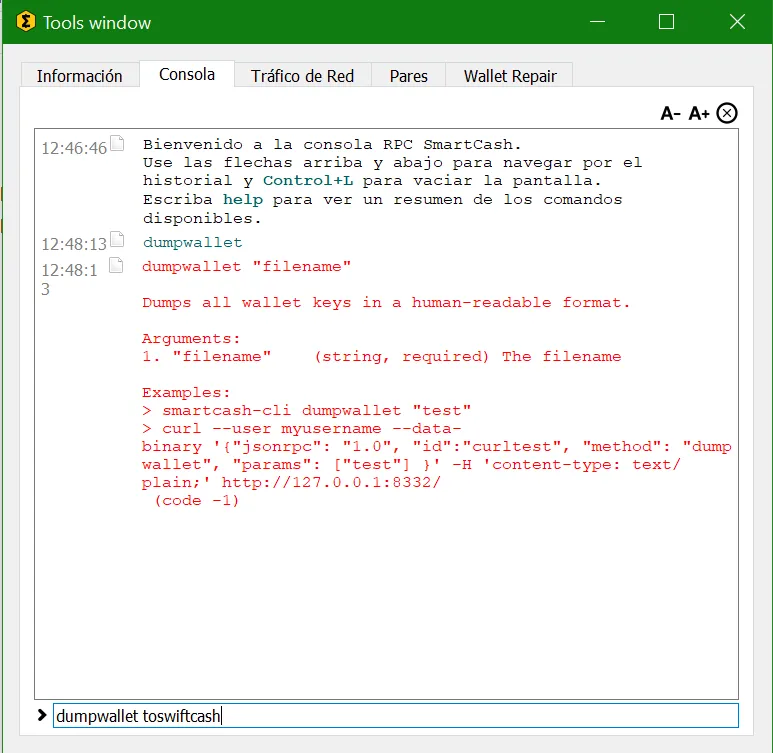The height and width of the screenshot is (753, 773).
Task: Click the red 'dumpwallet "filename"' usage line
Action: pos(246,267)
